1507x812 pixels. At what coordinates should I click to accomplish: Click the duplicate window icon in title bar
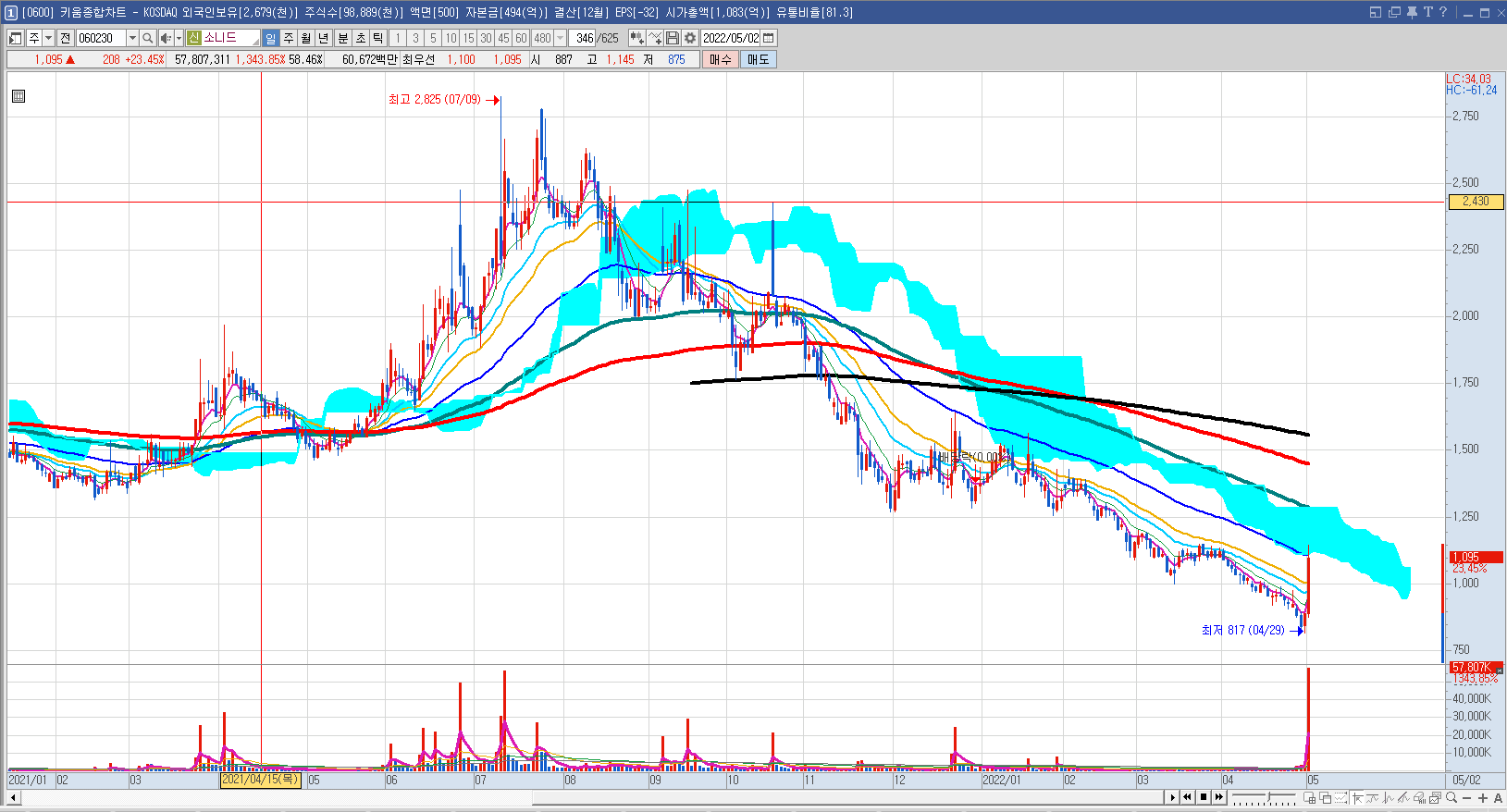(1394, 12)
